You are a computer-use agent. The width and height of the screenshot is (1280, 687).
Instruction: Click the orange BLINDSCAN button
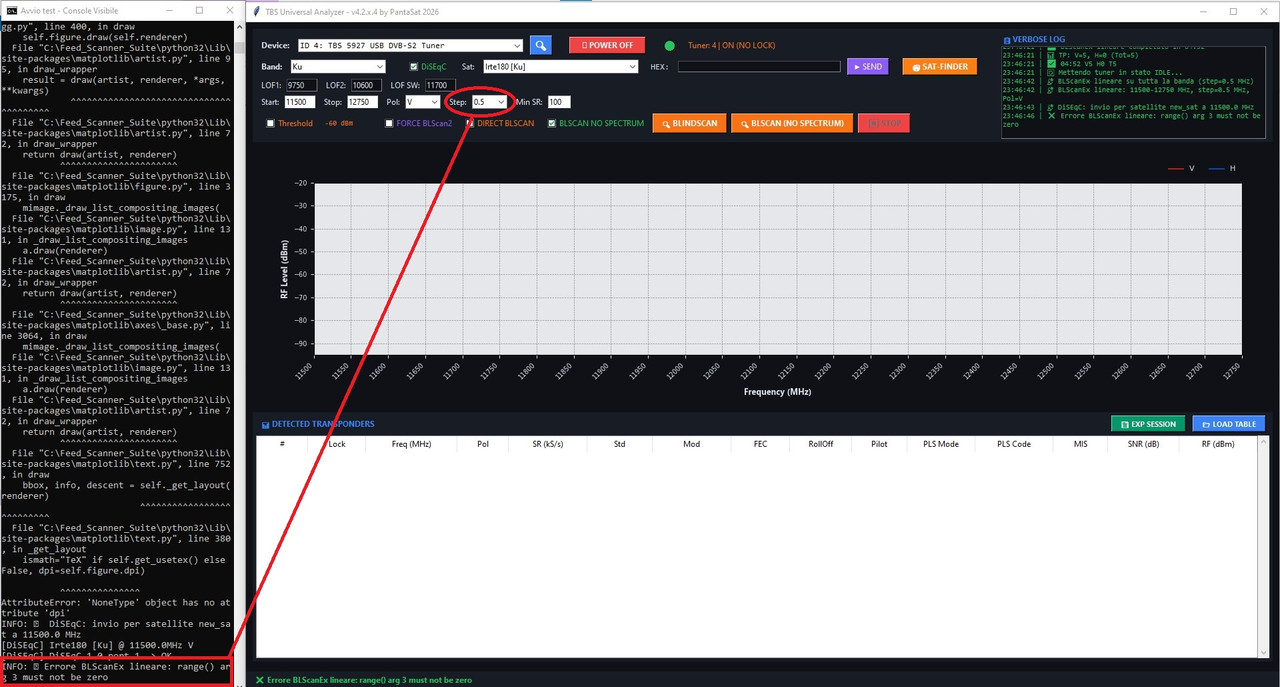[689, 123]
